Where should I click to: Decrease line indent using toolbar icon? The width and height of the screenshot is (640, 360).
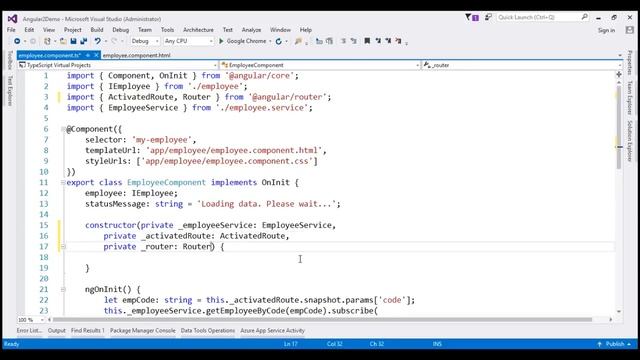click(x=343, y=41)
